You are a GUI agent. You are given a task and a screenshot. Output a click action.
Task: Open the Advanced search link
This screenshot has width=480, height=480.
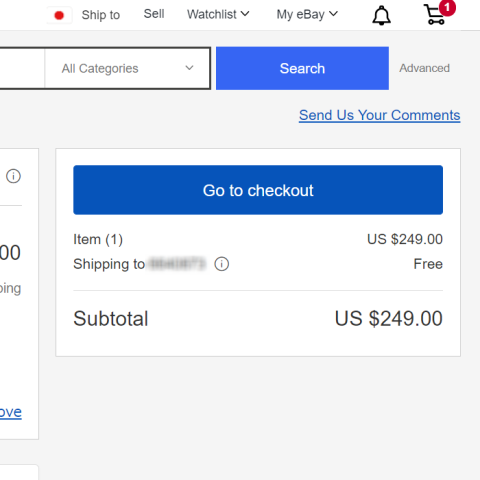point(424,68)
